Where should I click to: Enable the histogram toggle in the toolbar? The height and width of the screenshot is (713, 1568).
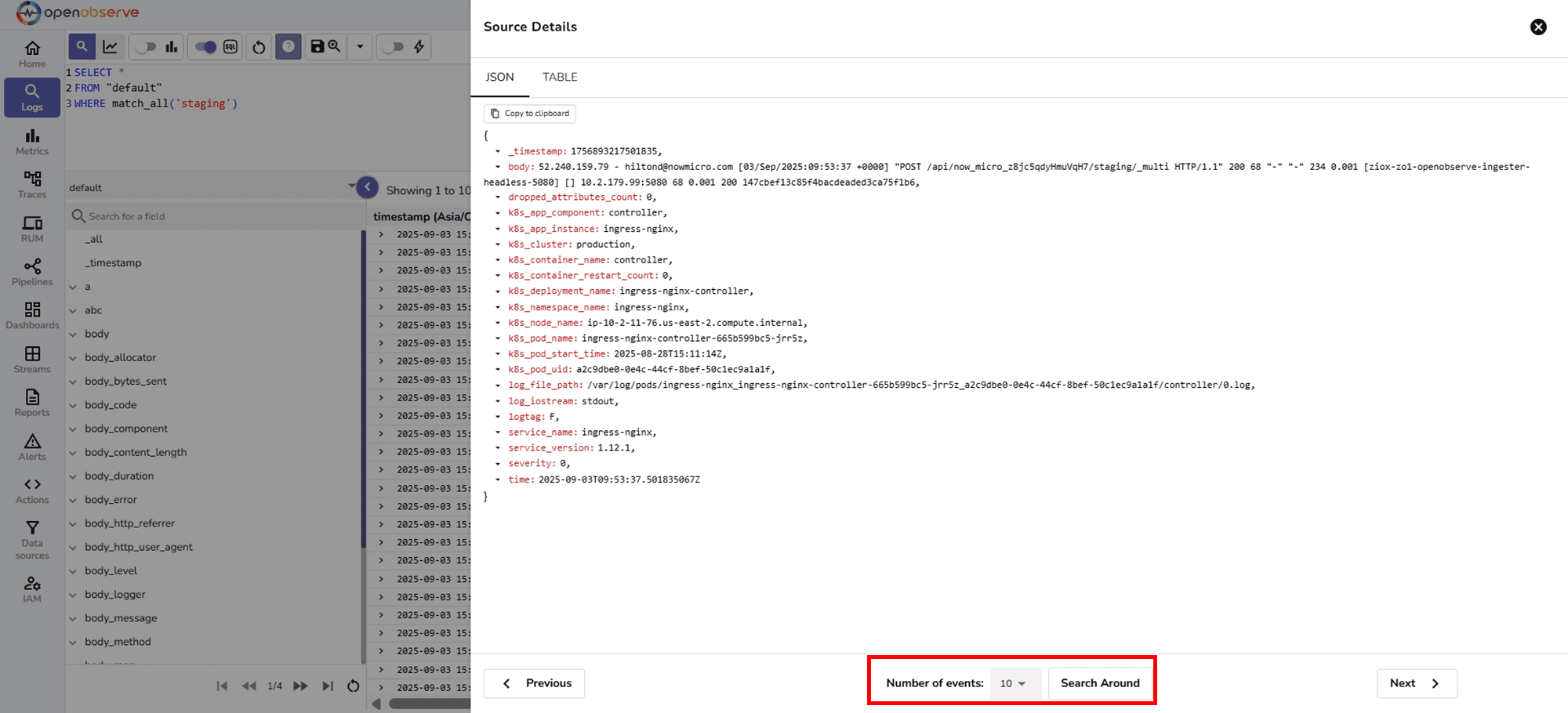click(x=145, y=46)
